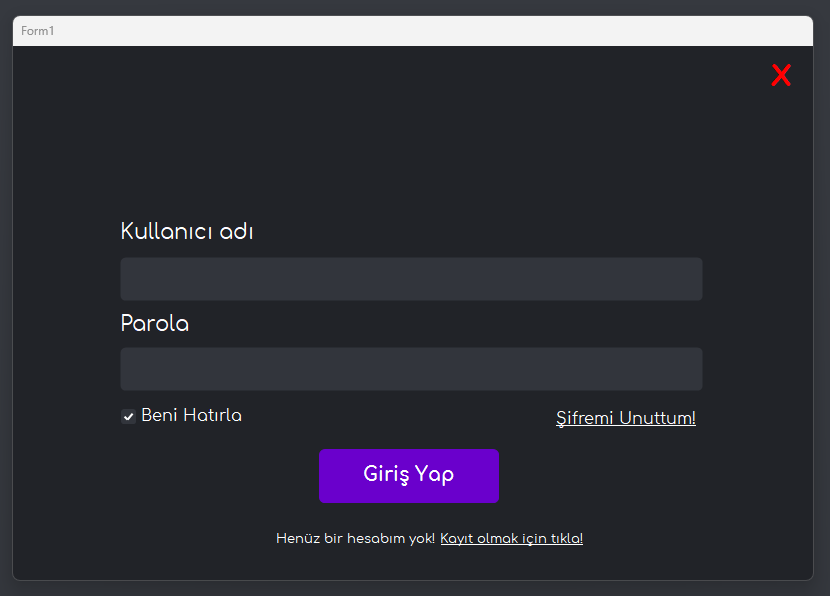This screenshot has width=830, height=596.
Task: Open the Şifremi Unuttum! link
Action: click(x=625, y=418)
